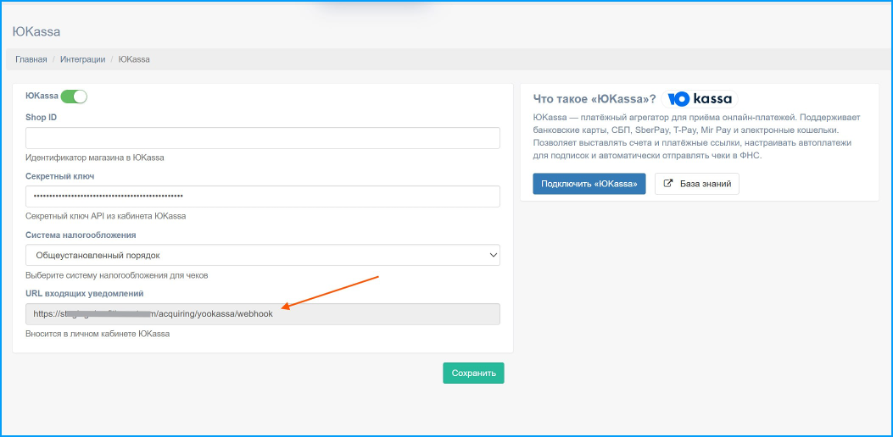Click the Что такое «ЮKassa»? heading

click(x=594, y=99)
